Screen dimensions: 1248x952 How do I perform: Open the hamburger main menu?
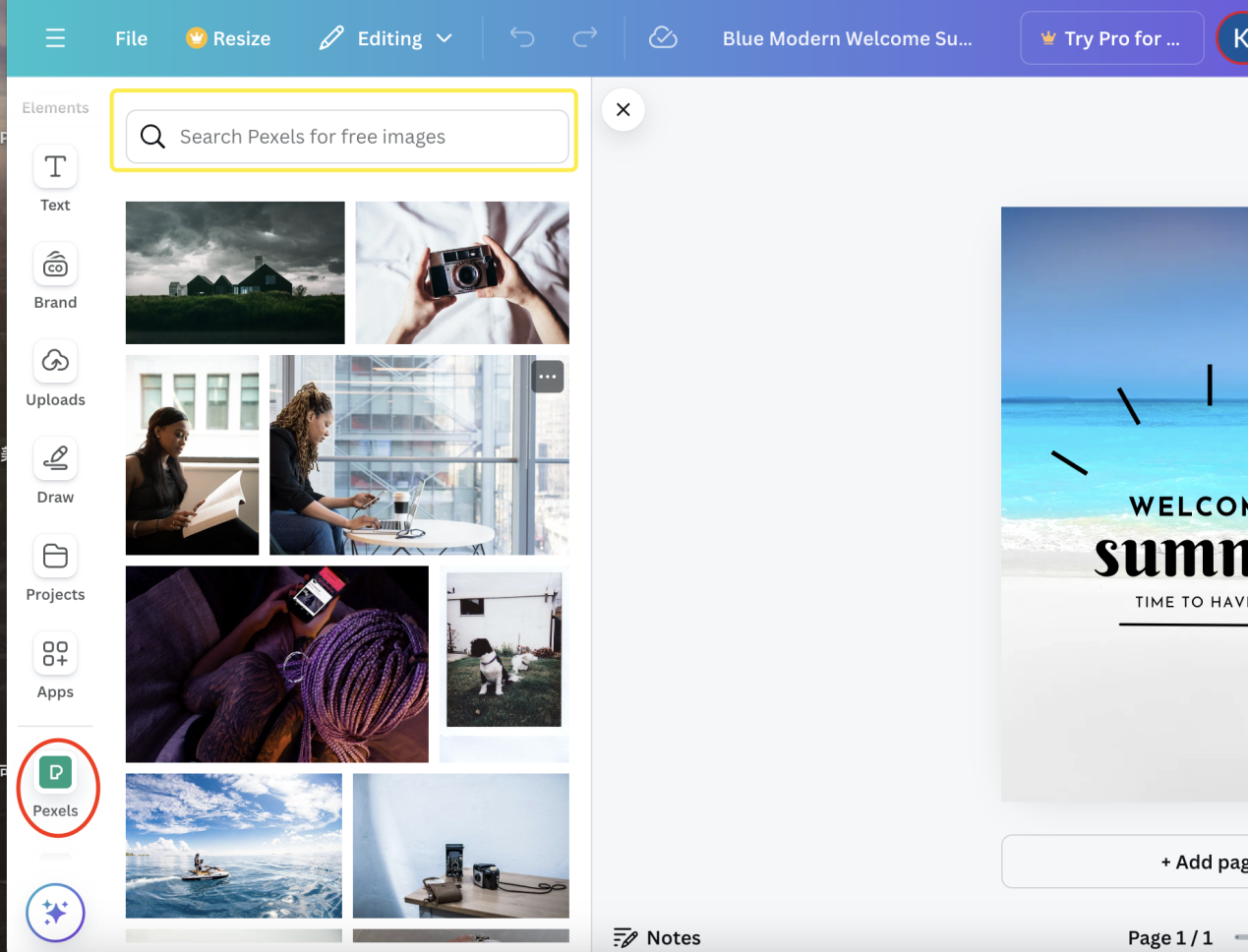point(55,38)
